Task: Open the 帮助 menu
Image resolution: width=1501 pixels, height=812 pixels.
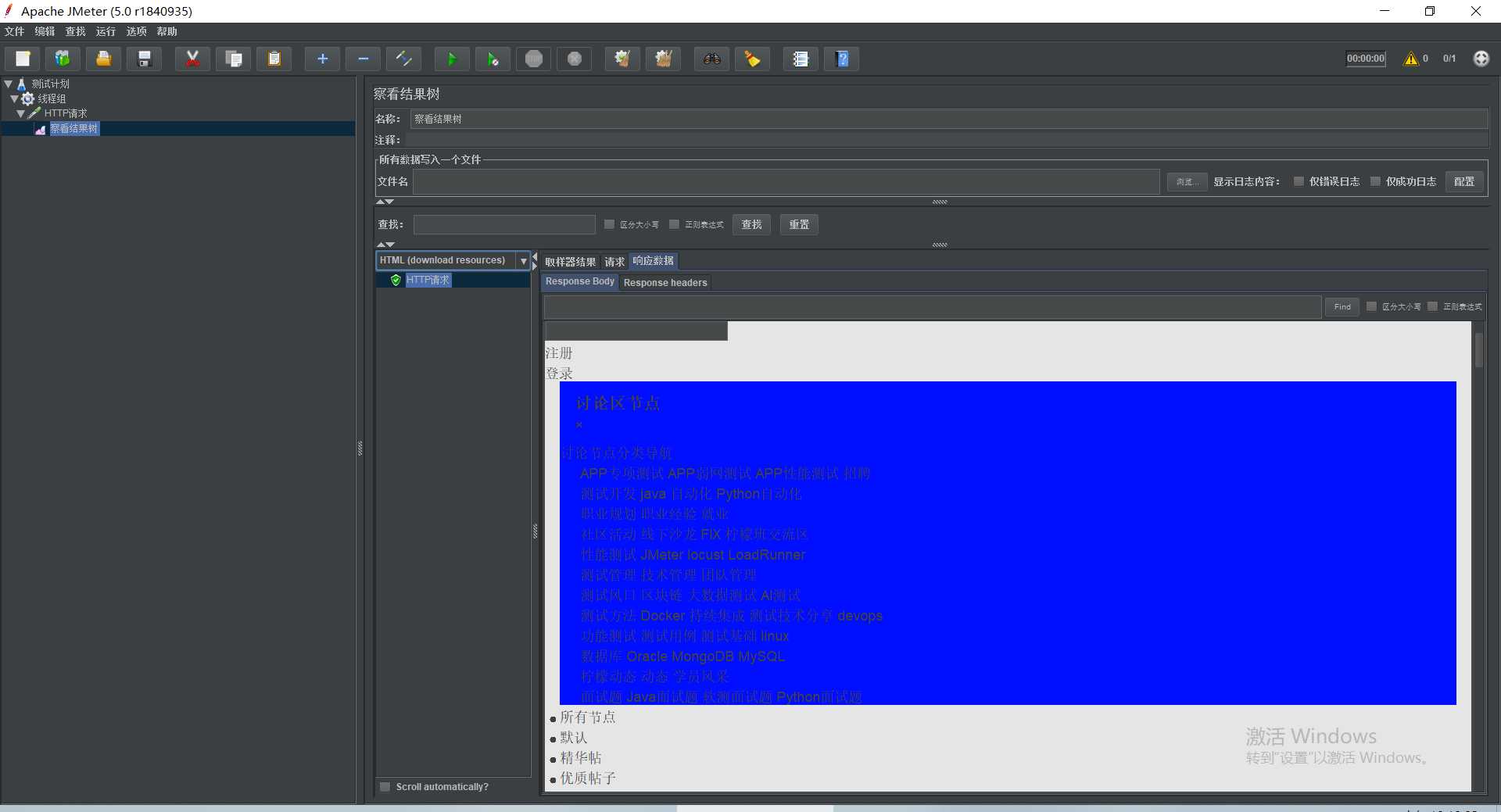Action: tap(167, 31)
